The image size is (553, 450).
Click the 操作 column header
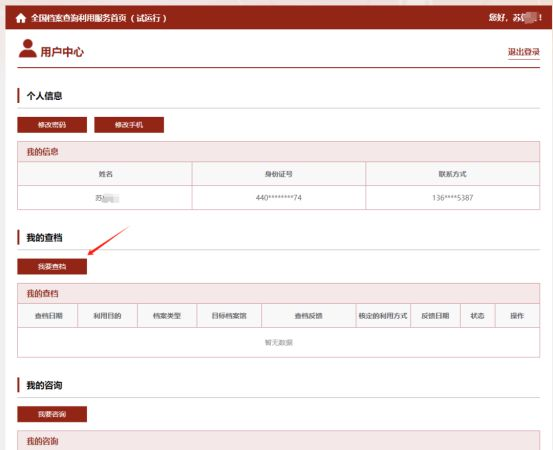(517, 316)
